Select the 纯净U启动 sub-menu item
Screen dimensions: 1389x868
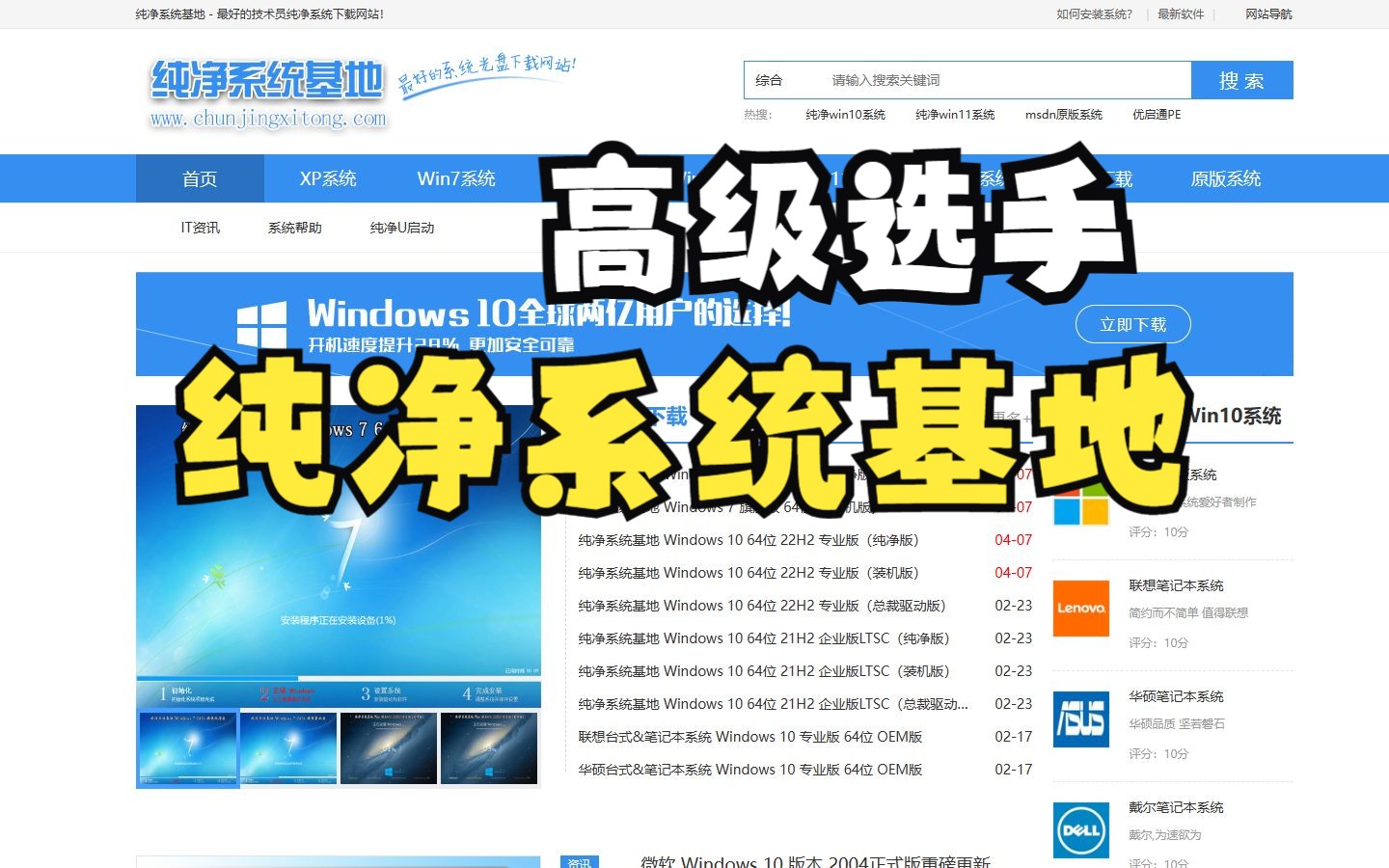[x=402, y=228]
